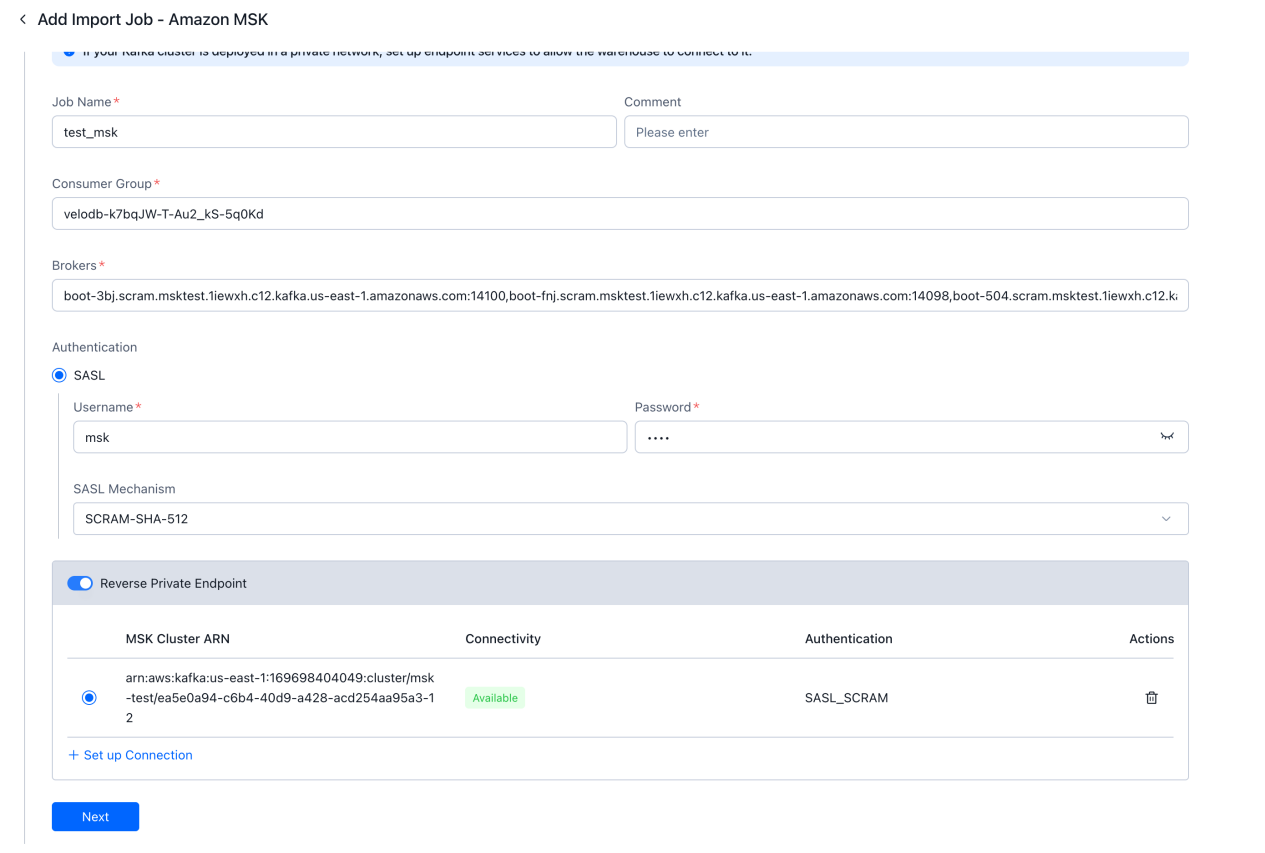Click the Comment input field
This screenshot has height=853, width=1265.
point(906,132)
